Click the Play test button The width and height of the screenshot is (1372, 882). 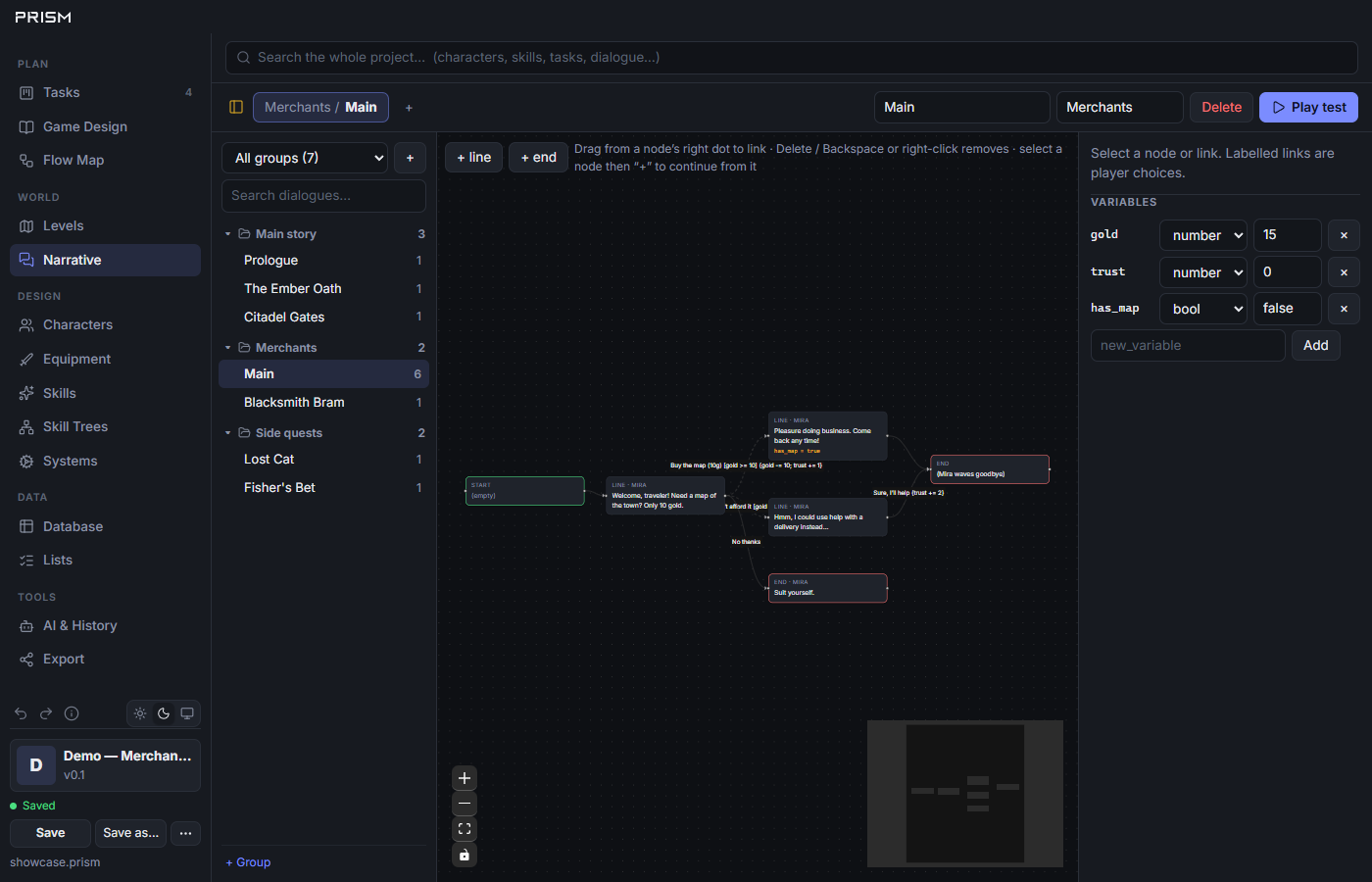[1308, 107]
